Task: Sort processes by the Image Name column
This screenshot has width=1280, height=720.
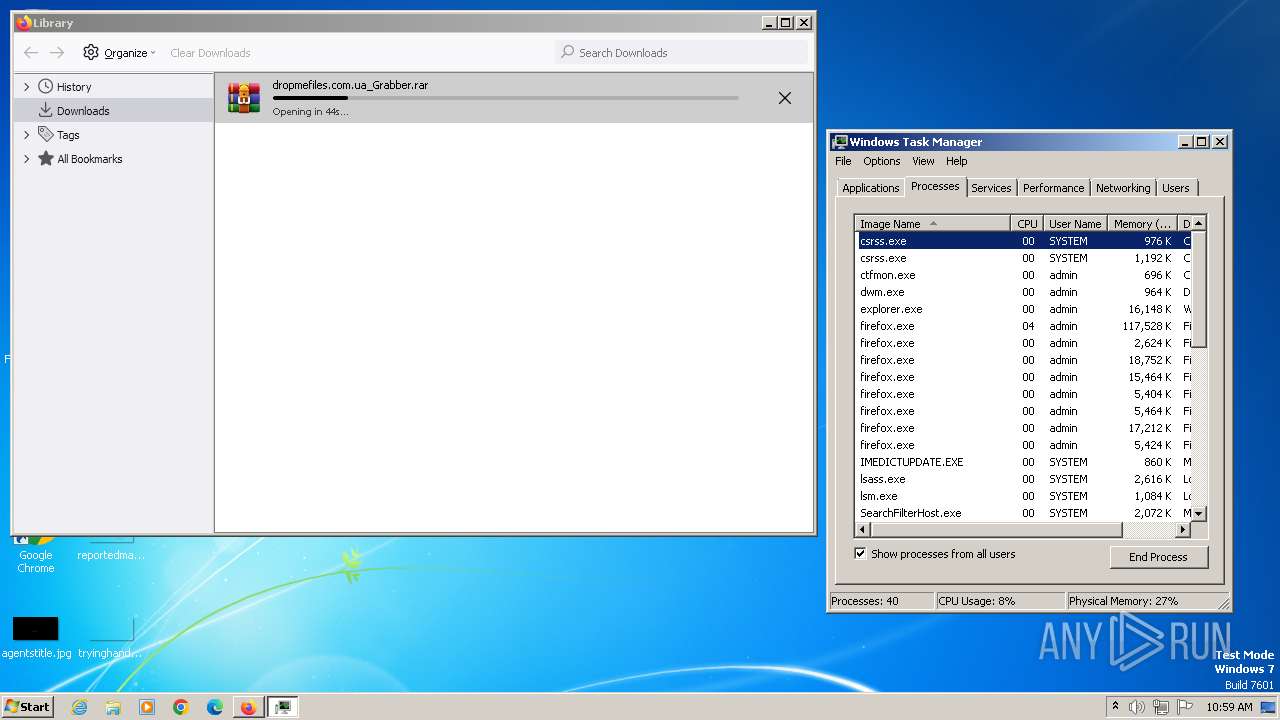Action: 933,224
